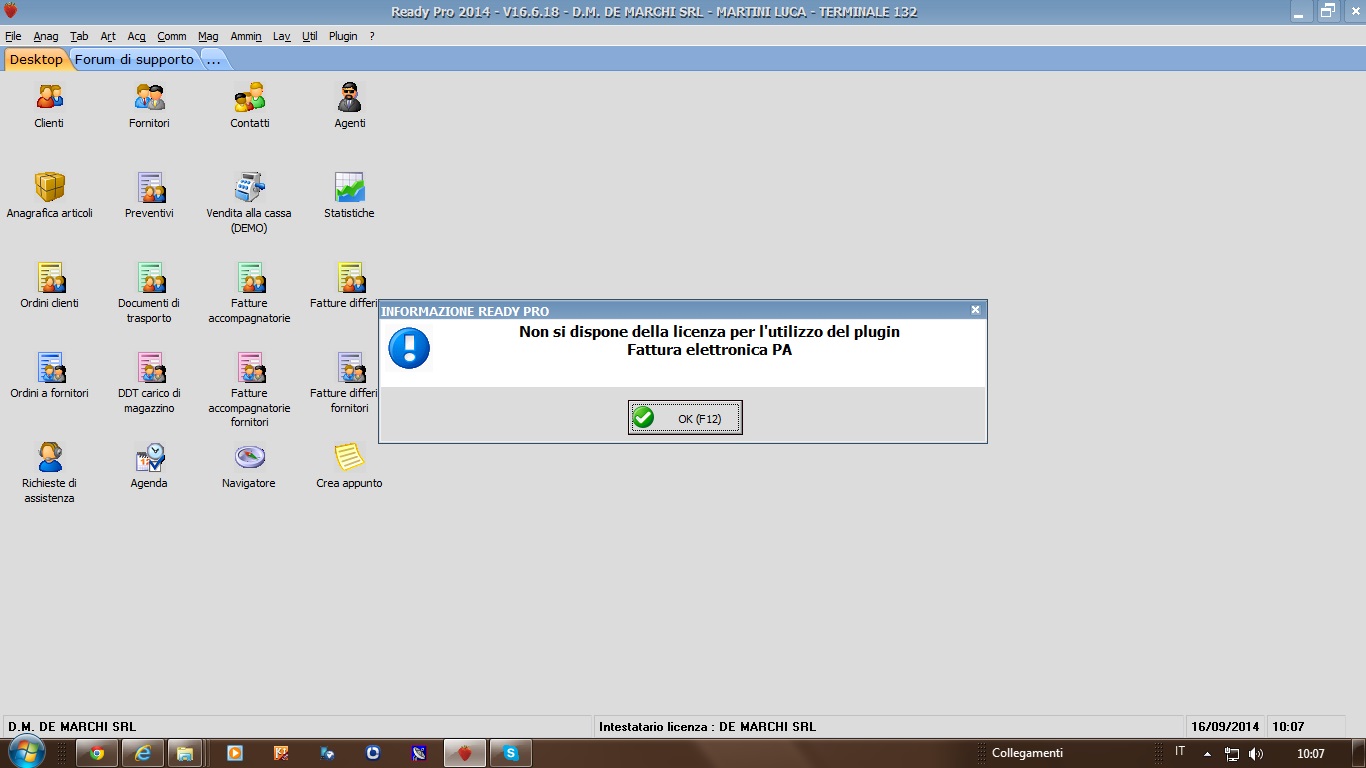Open the Util menu
The width and height of the screenshot is (1366, 768).
[x=310, y=36]
